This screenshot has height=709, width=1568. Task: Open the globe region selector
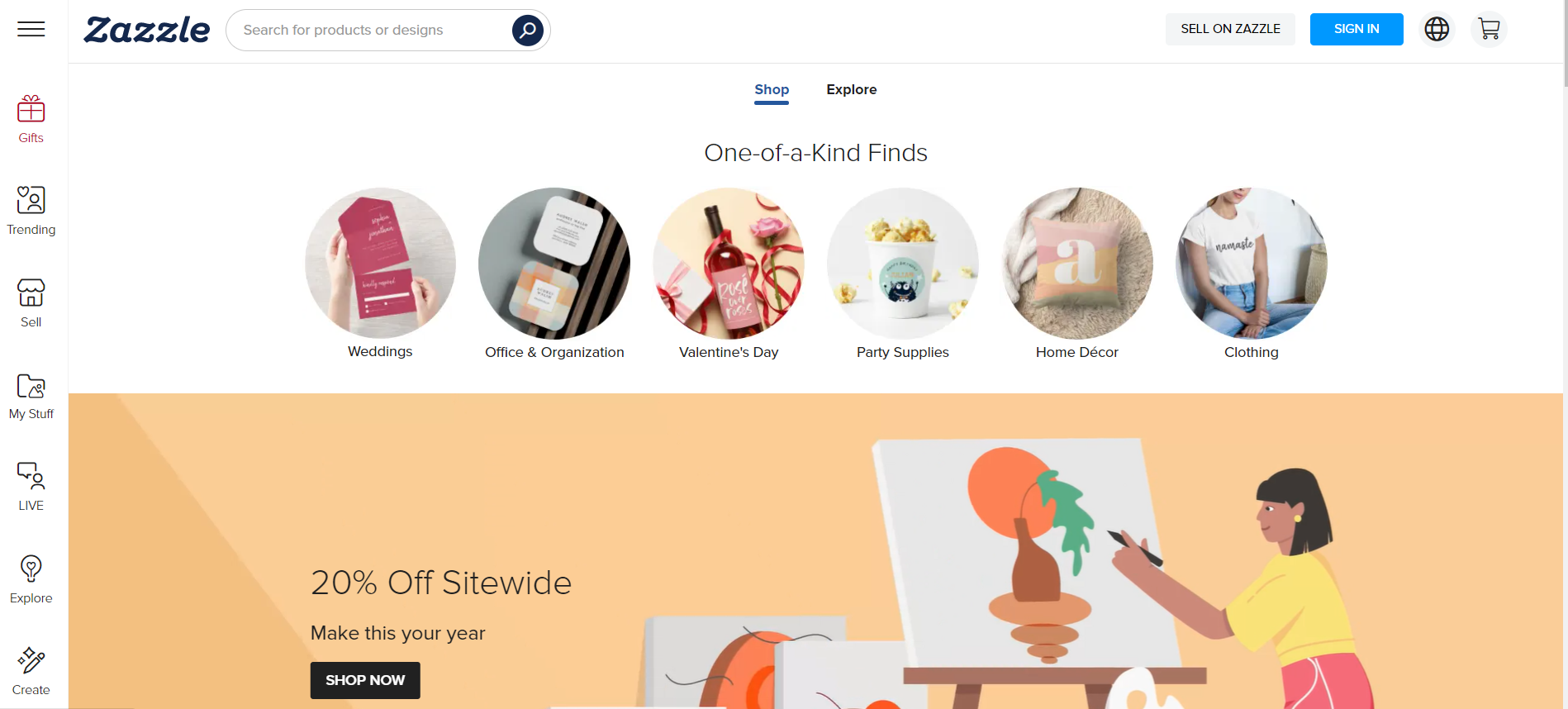click(1437, 29)
